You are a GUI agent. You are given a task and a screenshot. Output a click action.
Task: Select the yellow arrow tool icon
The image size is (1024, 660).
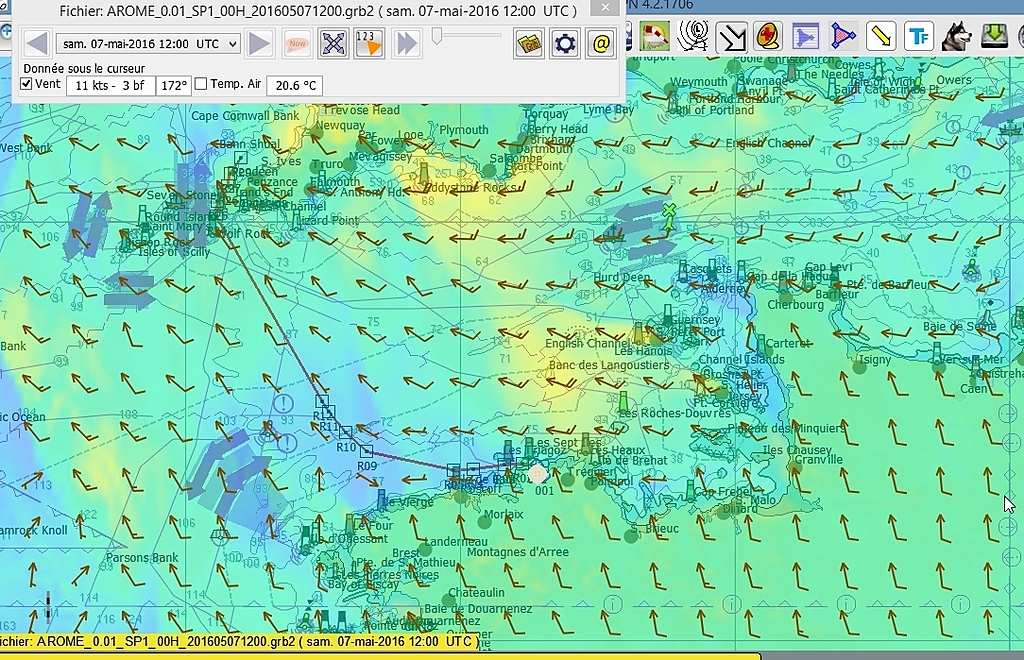[881, 36]
